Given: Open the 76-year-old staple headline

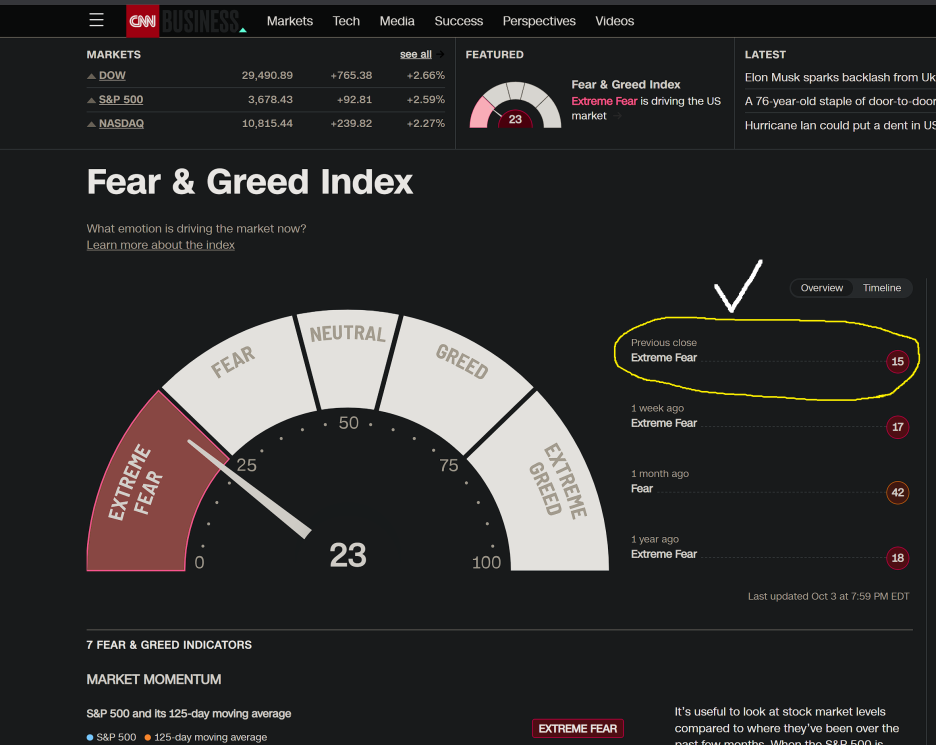Looking at the screenshot, I should tap(840, 101).
